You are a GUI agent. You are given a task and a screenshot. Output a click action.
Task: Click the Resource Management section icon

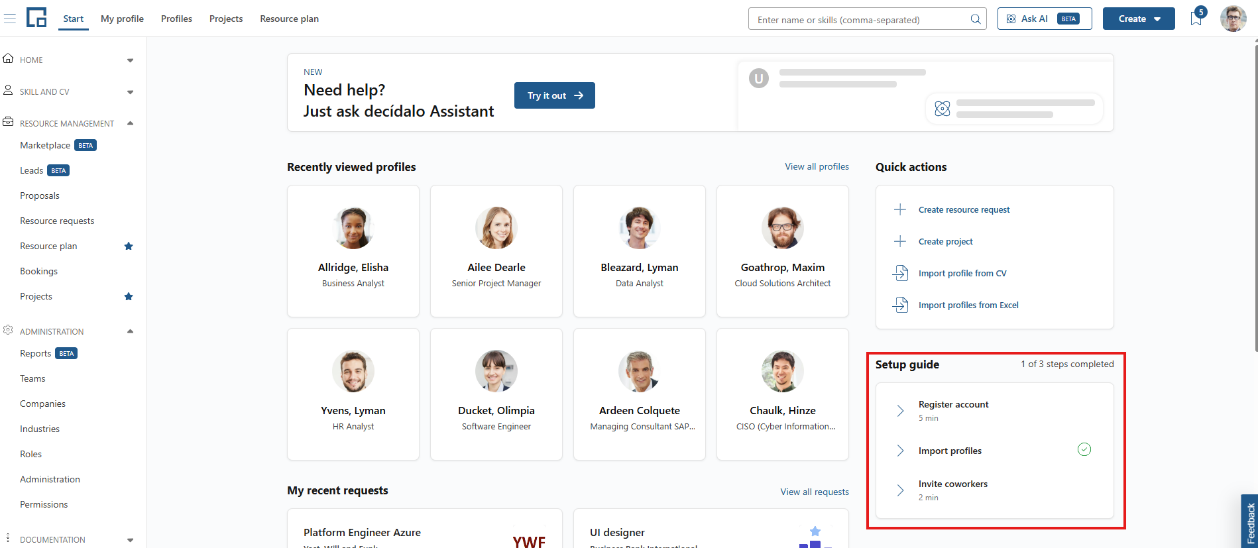[x=9, y=123]
